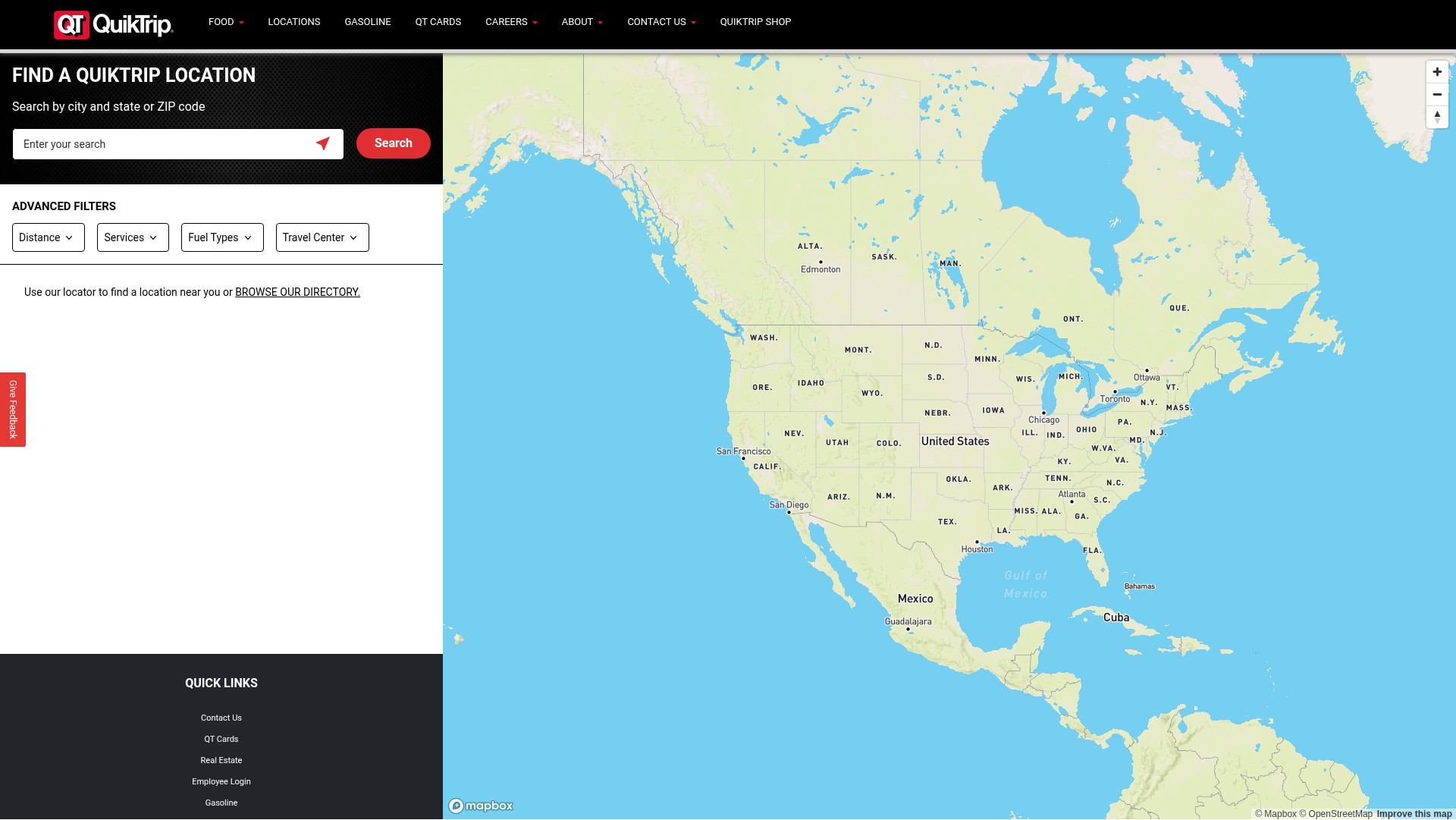The image size is (1456, 820).
Task: Click the Improve this map link
Action: coord(1414,814)
